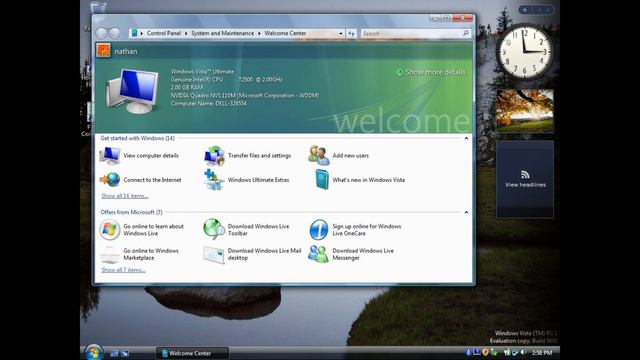The height and width of the screenshot is (360, 640).
Task: Click the Refresh button beside address bar
Action: click(x=351, y=33)
